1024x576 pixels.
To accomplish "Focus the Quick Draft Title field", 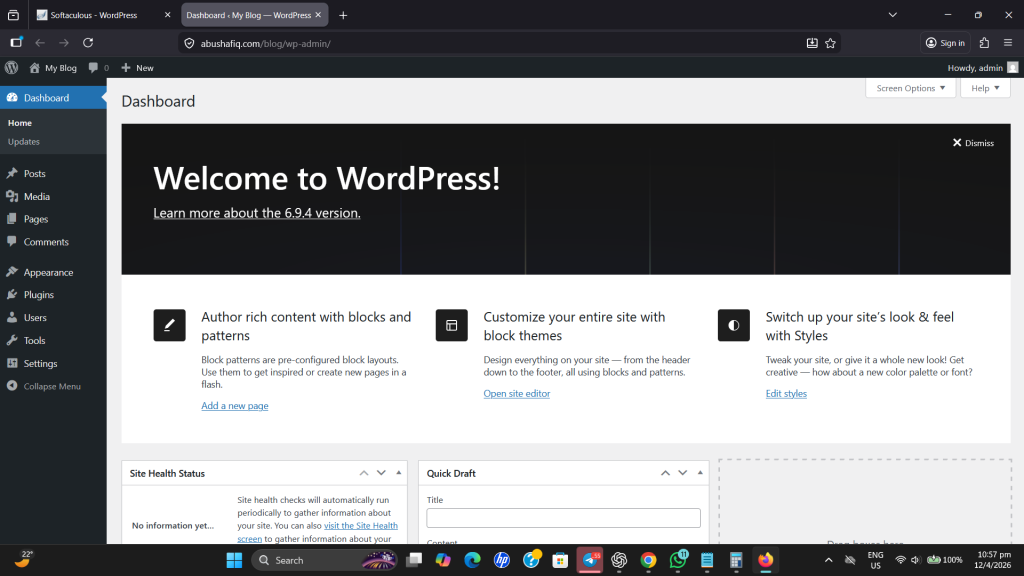I will [x=563, y=518].
